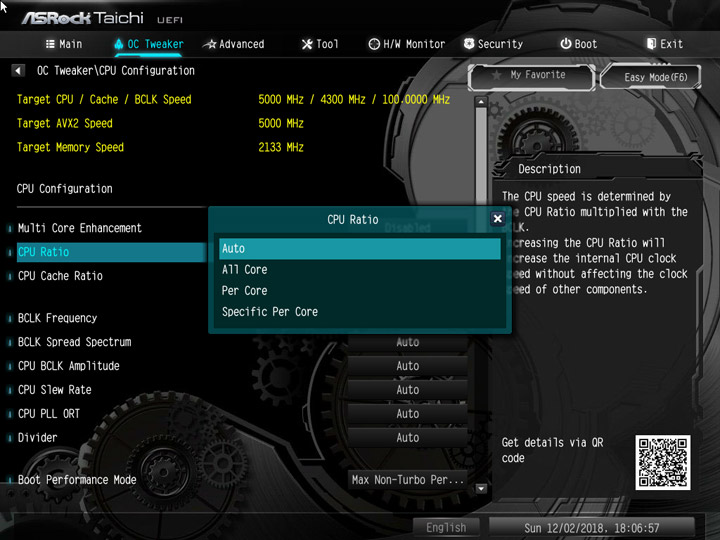Image resolution: width=720 pixels, height=540 pixels.
Task: Close the CPU Ratio popup
Action: pyautogui.click(x=497, y=219)
